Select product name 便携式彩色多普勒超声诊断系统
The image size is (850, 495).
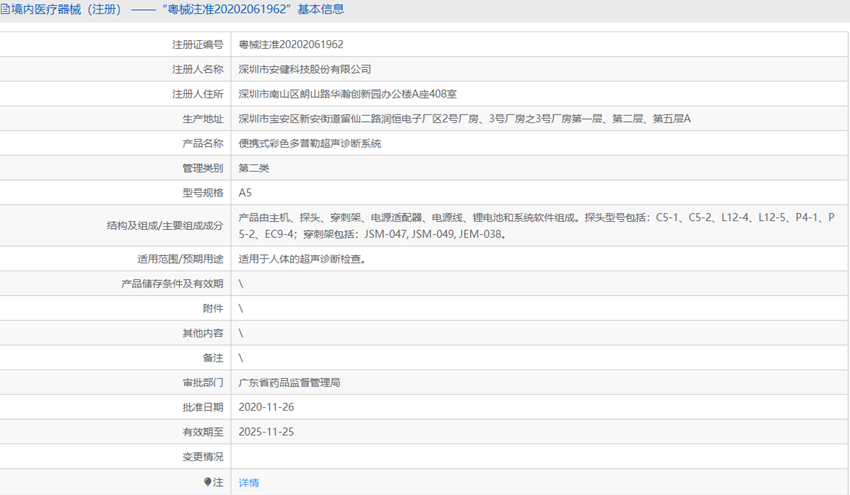[310, 144]
